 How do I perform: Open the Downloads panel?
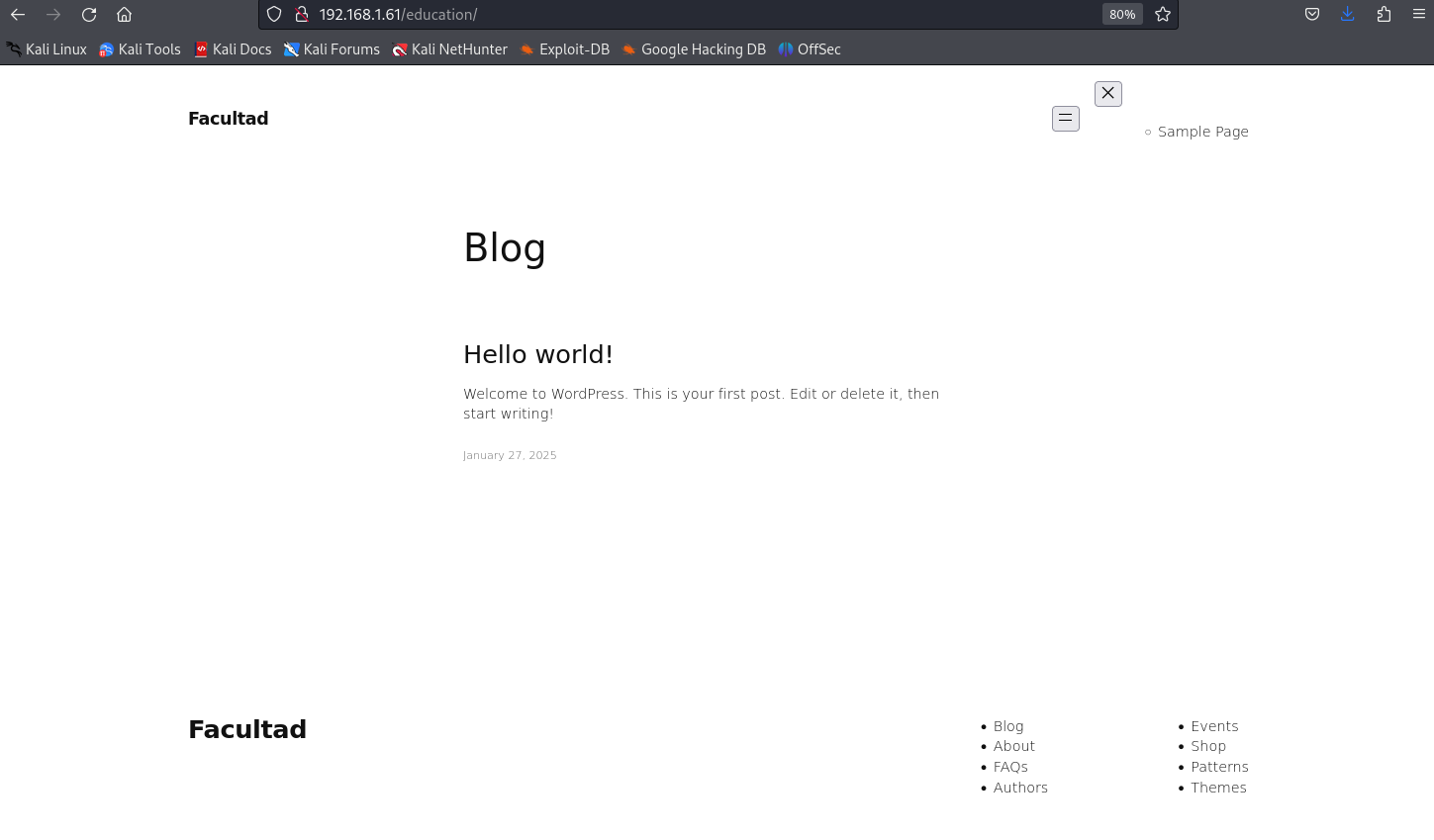pyautogui.click(x=1347, y=15)
